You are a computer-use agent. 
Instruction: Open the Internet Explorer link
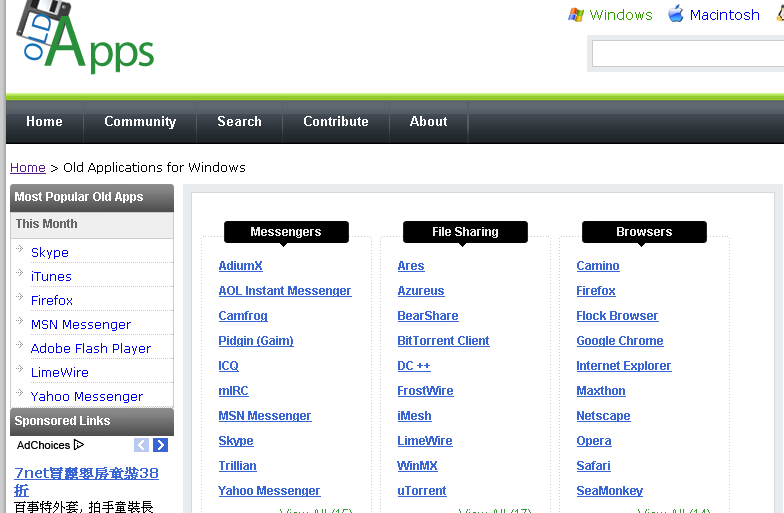[624, 366]
